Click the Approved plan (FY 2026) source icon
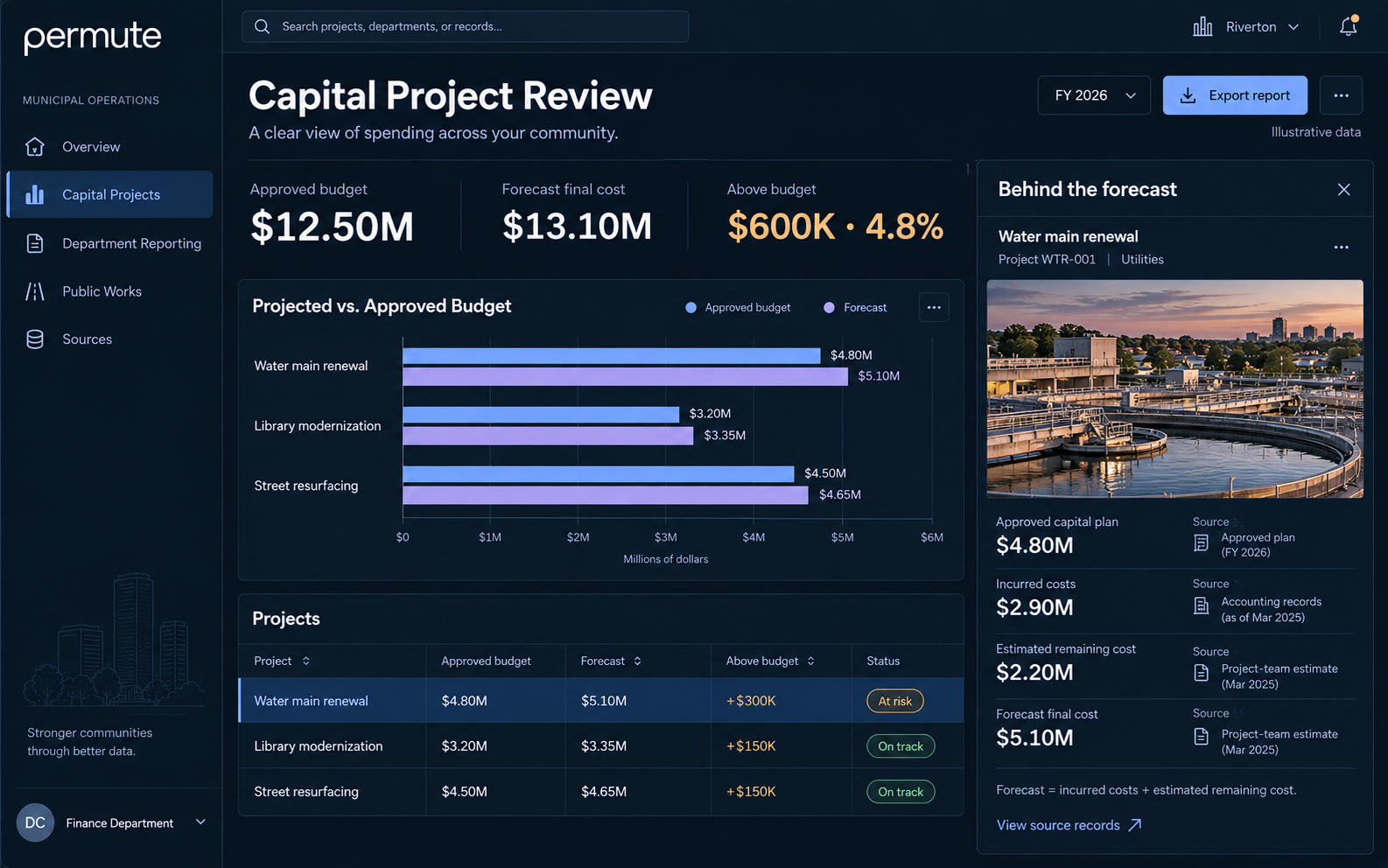 [1202, 543]
